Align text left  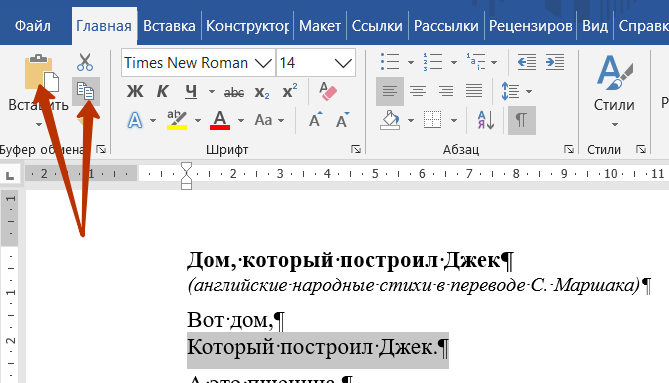pos(390,91)
